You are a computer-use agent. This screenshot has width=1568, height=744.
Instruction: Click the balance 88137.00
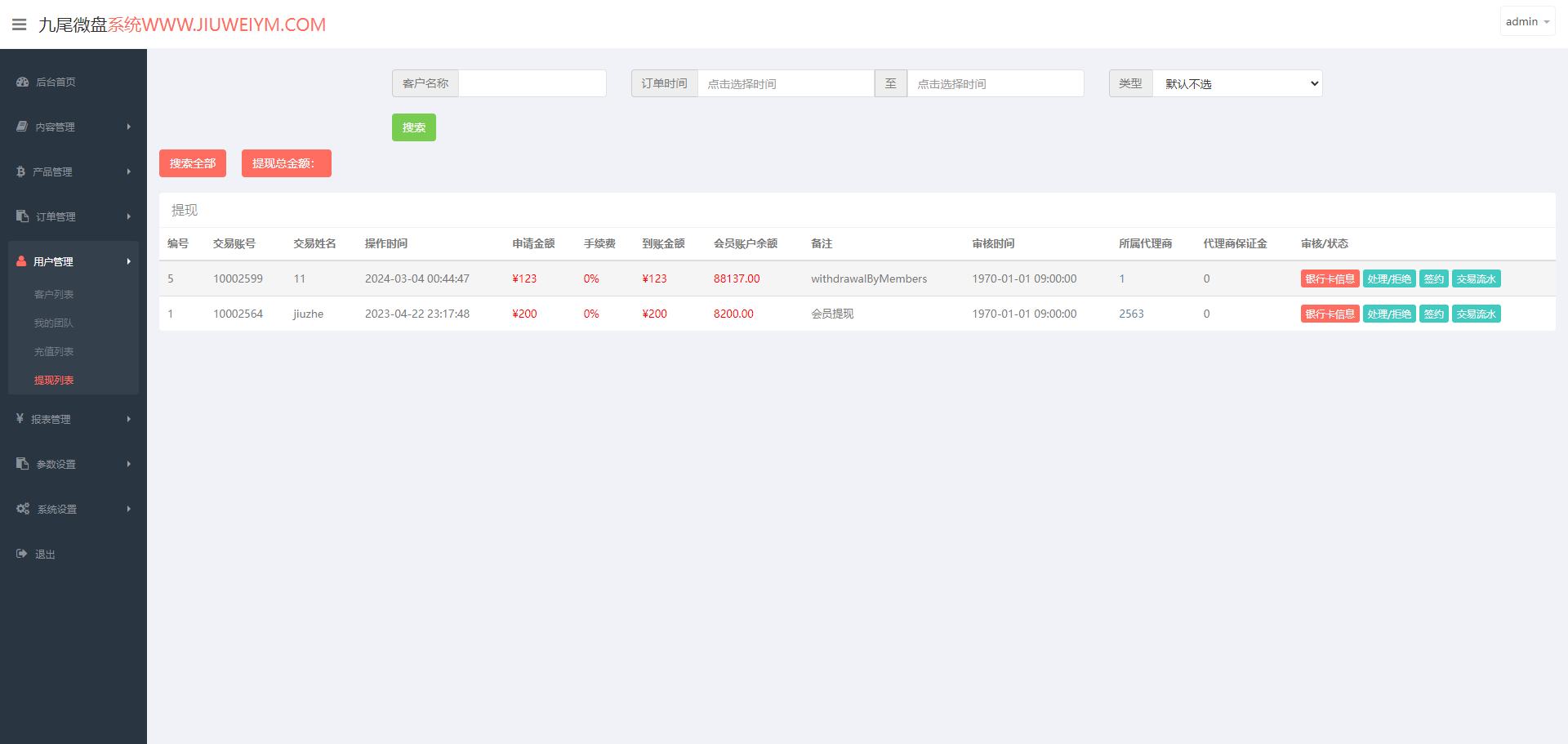click(737, 278)
